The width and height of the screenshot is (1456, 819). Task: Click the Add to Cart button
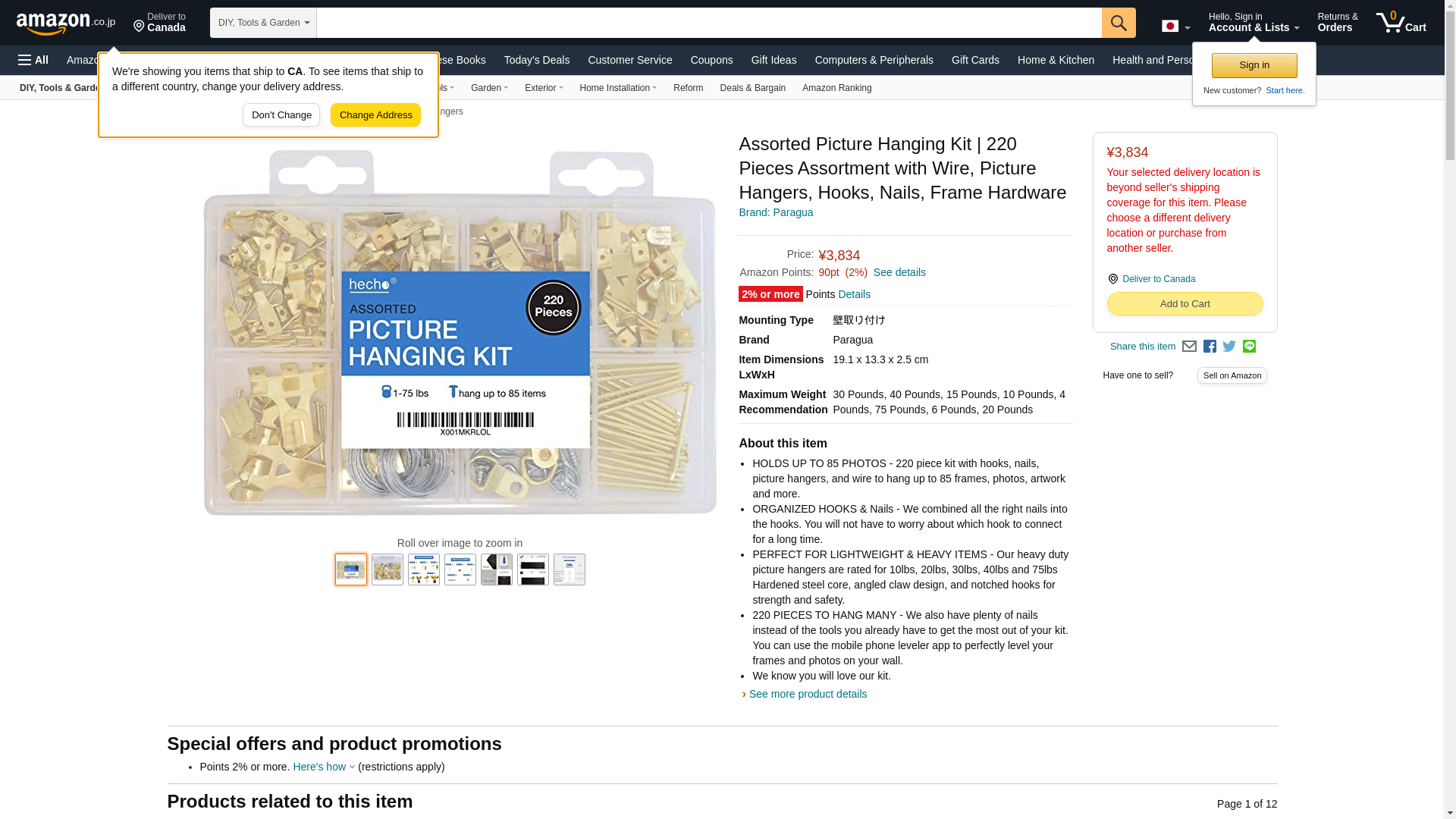pyautogui.click(x=1185, y=304)
